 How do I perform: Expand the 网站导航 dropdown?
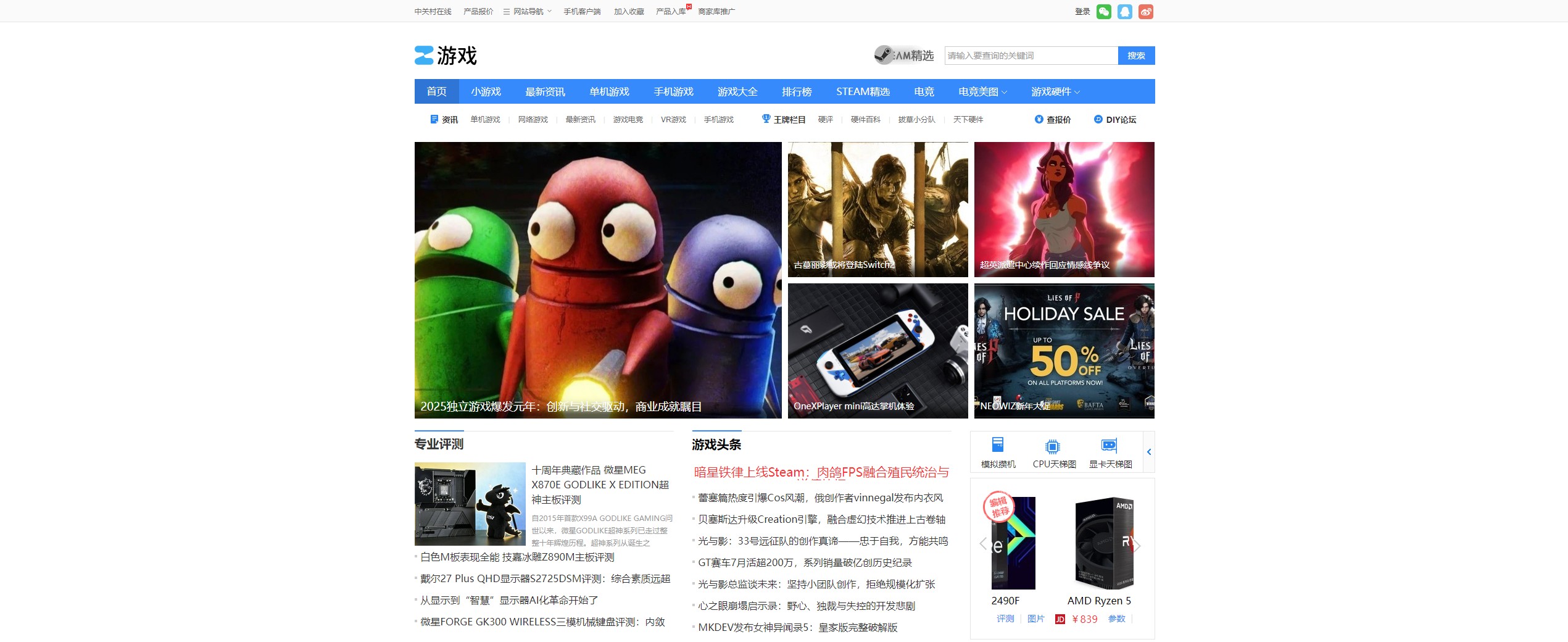pyautogui.click(x=528, y=10)
